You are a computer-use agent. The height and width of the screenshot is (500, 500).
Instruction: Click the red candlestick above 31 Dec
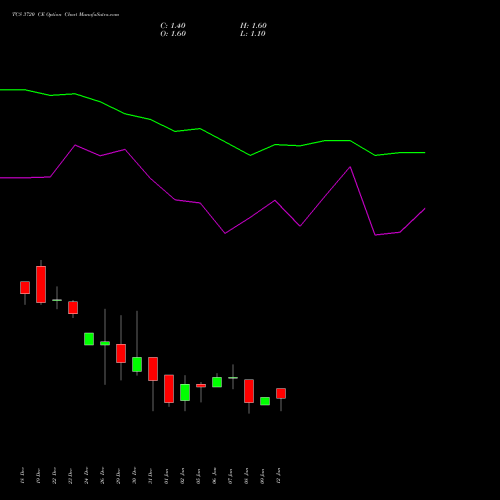pos(153,369)
